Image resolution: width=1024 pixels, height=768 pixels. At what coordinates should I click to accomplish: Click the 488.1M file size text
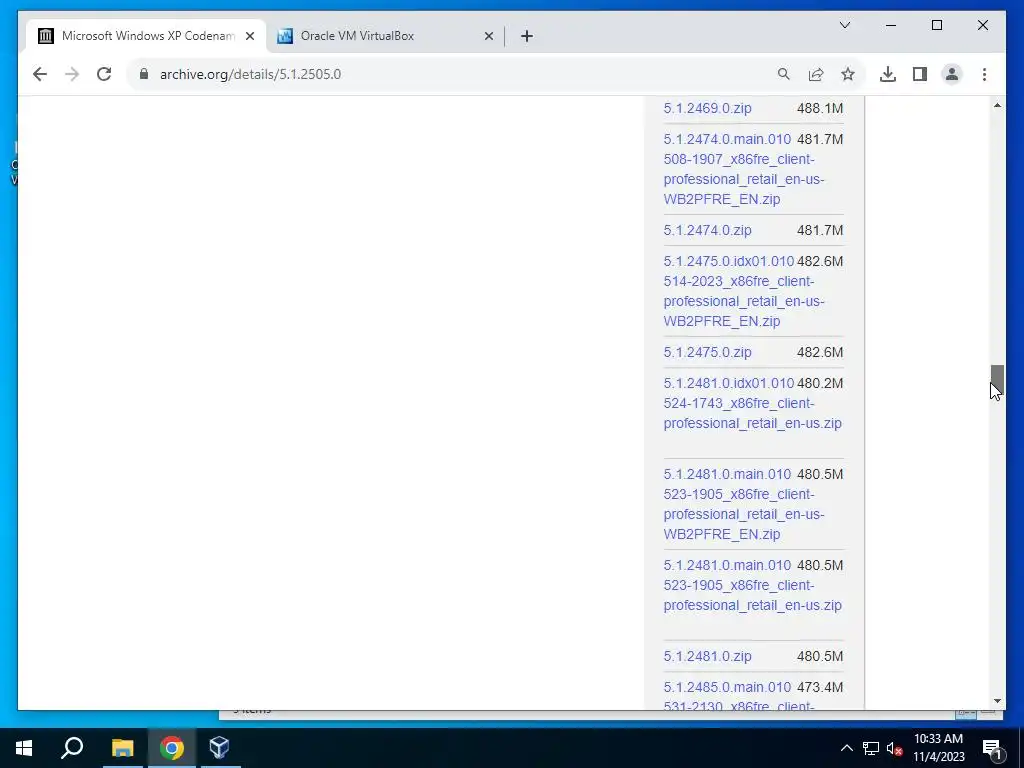click(820, 108)
